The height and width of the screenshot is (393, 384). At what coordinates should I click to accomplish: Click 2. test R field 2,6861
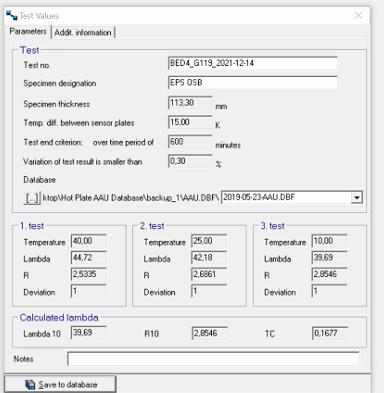[209, 274]
